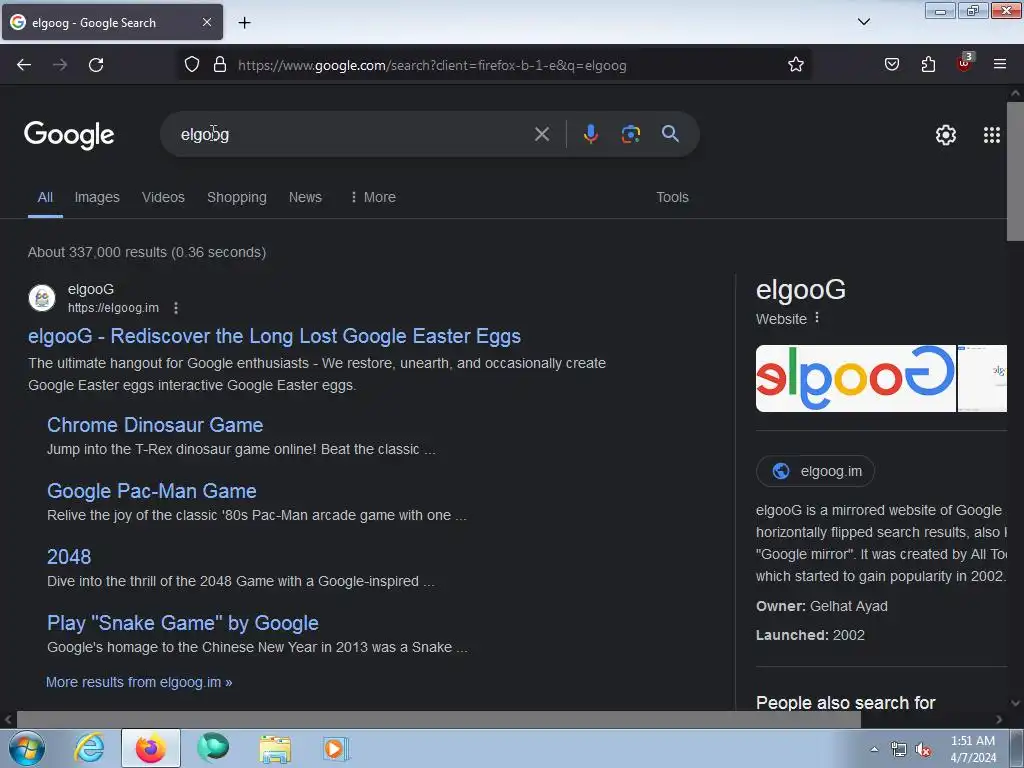Open the elgooG site favicon in result
The image size is (1024, 768).
click(x=42, y=298)
